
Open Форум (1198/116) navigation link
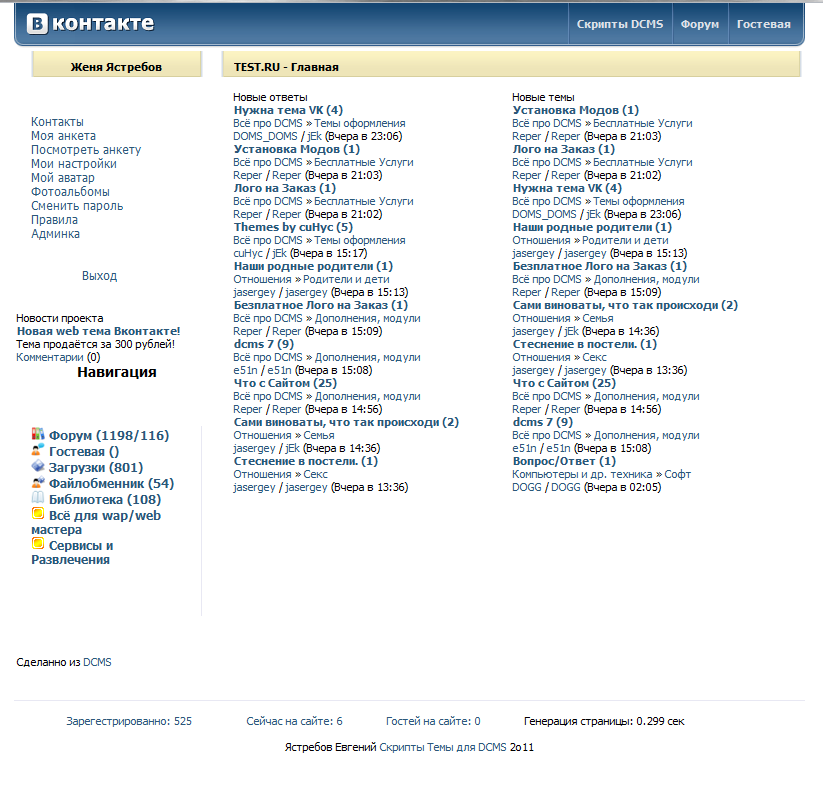(109, 436)
